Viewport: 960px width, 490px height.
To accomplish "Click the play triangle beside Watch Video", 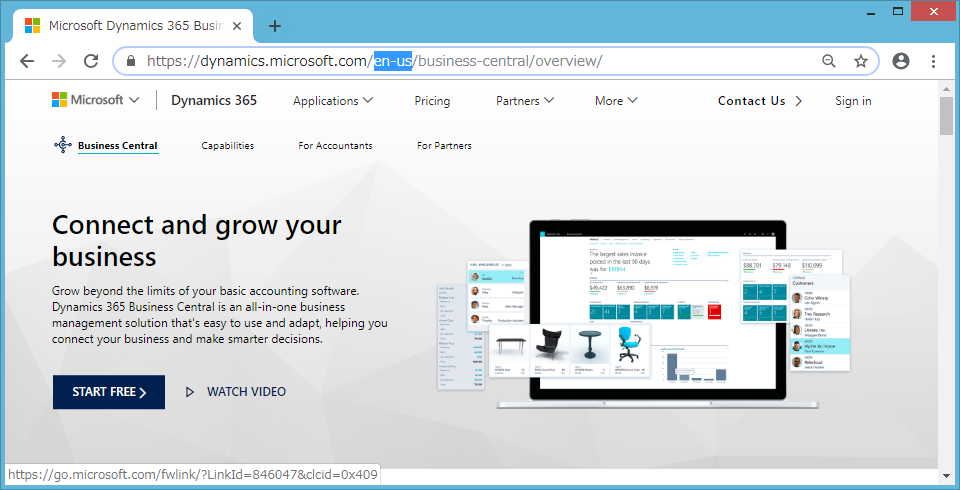I will coord(190,392).
